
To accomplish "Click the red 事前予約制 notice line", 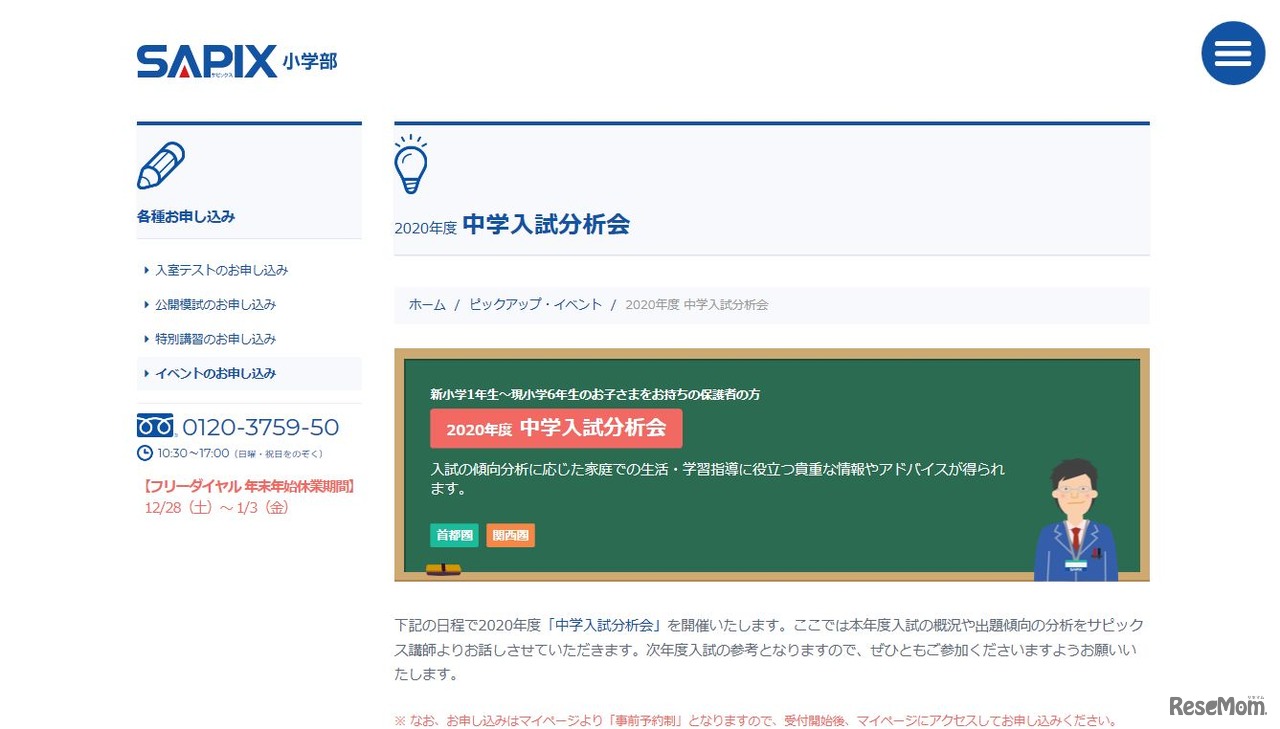I will [x=755, y=720].
